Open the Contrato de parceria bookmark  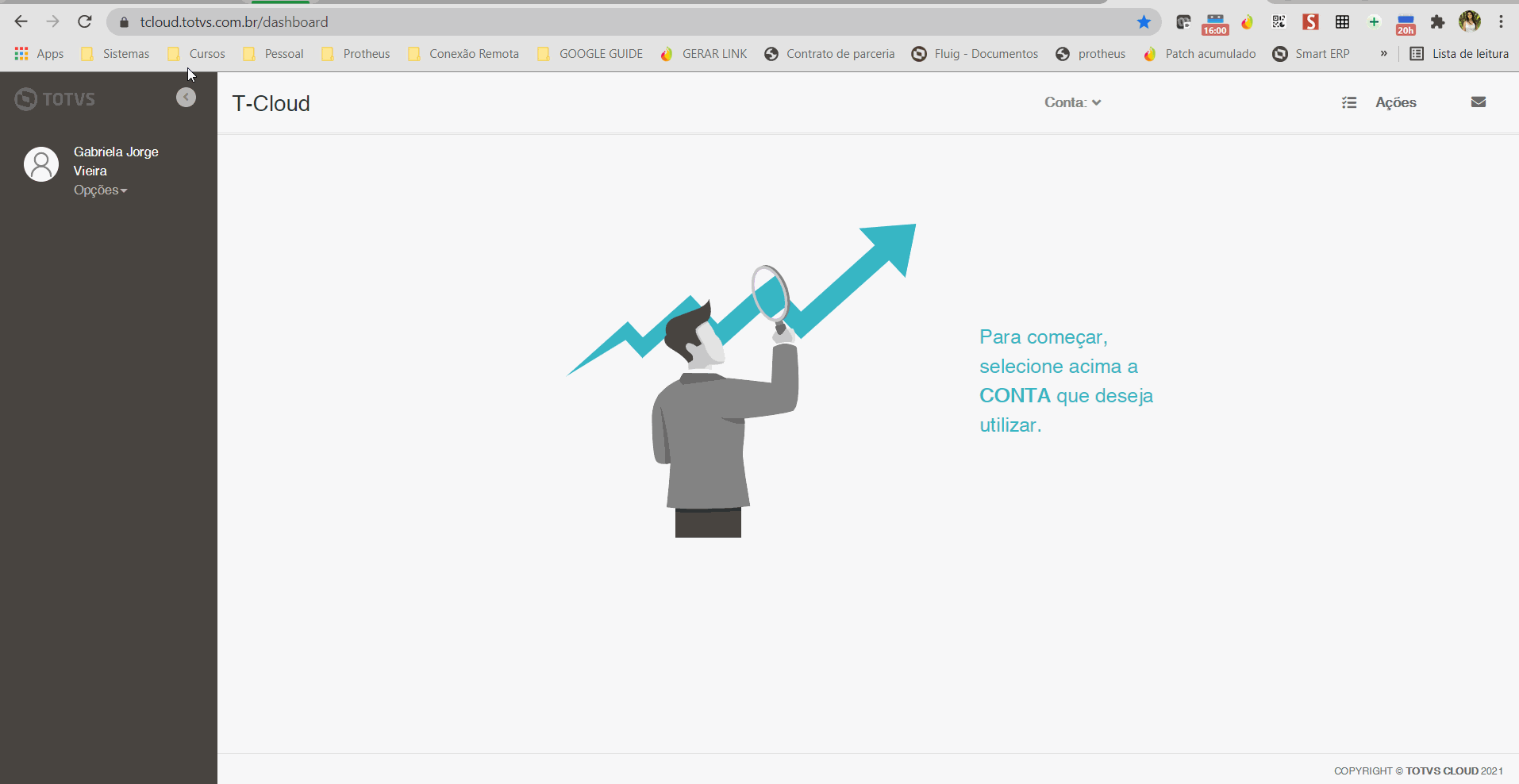(829, 54)
